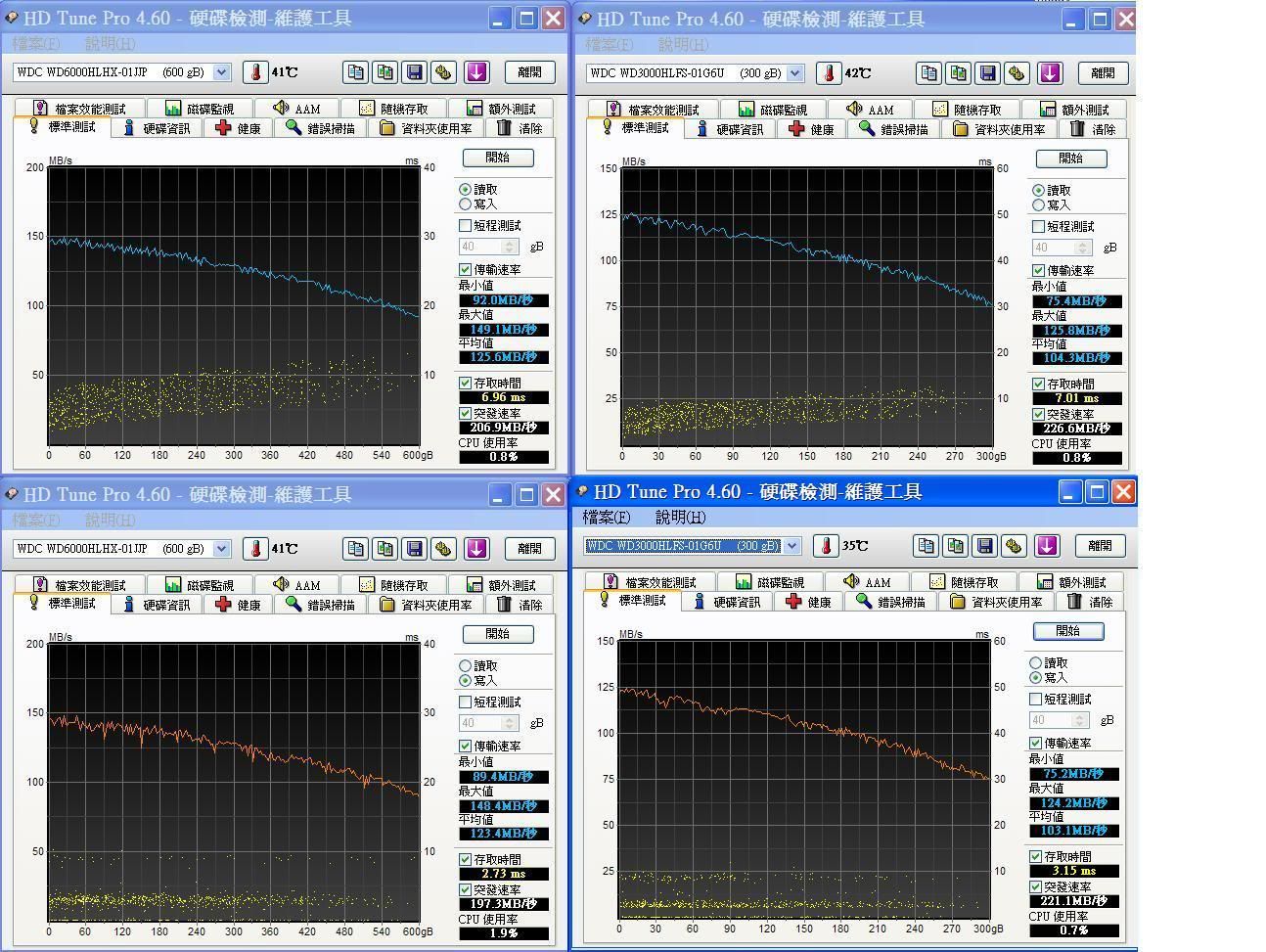
Task: Select 寫入 radio in 600 GB read-test window
Action: (465, 204)
